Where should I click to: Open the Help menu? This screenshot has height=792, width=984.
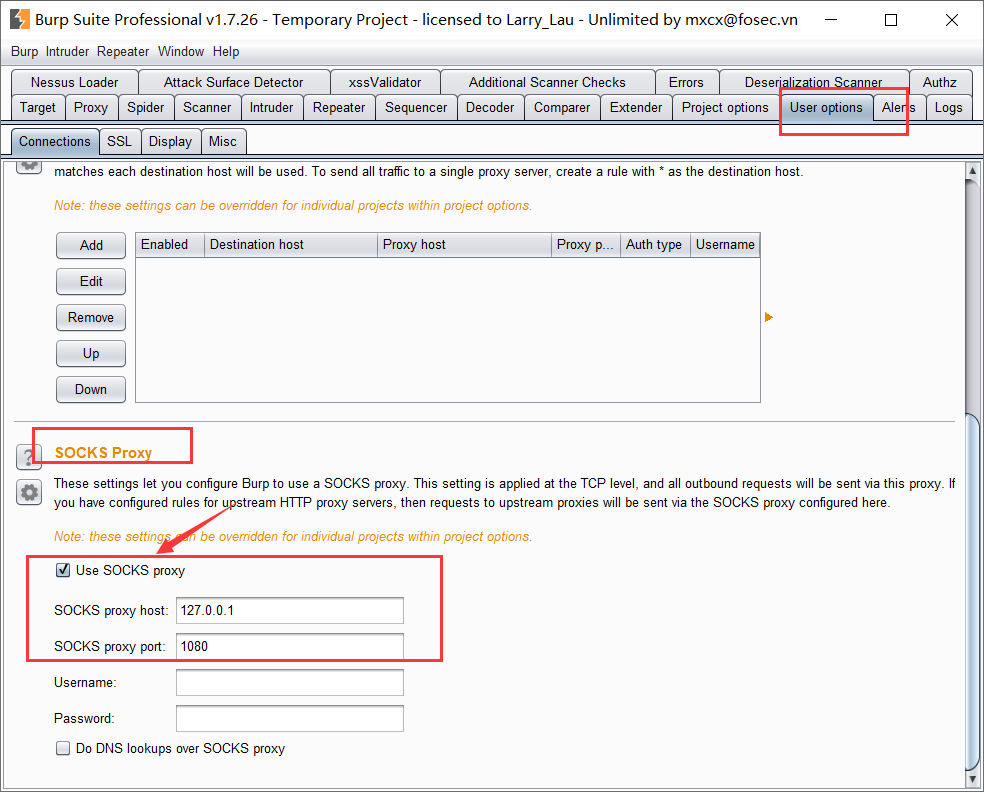226,51
